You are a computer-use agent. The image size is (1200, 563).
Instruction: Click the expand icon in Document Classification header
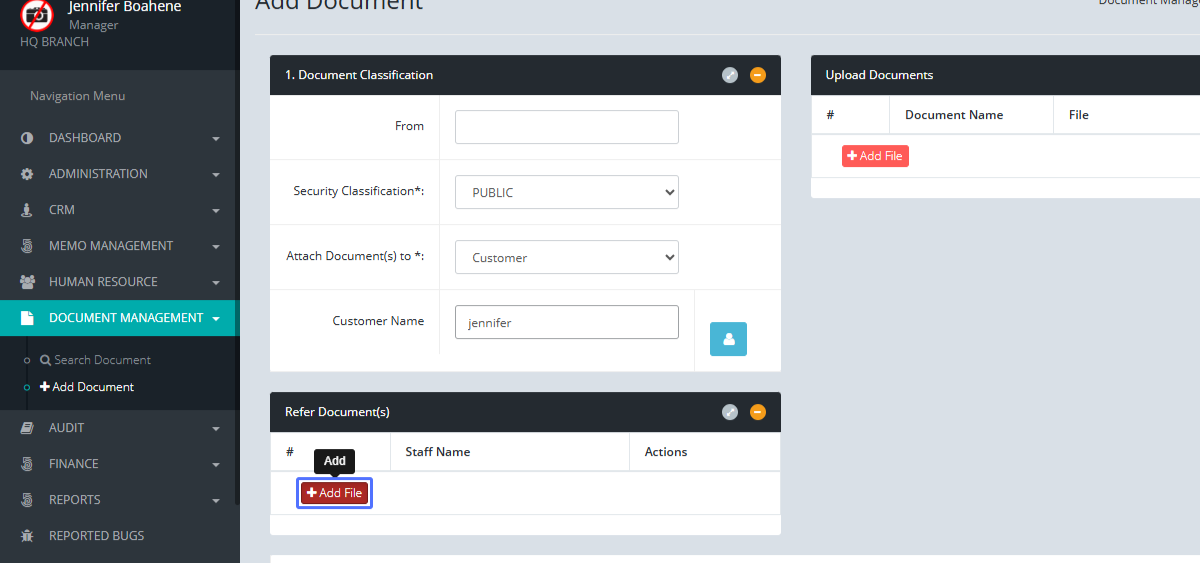pyautogui.click(x=730, y=75)
